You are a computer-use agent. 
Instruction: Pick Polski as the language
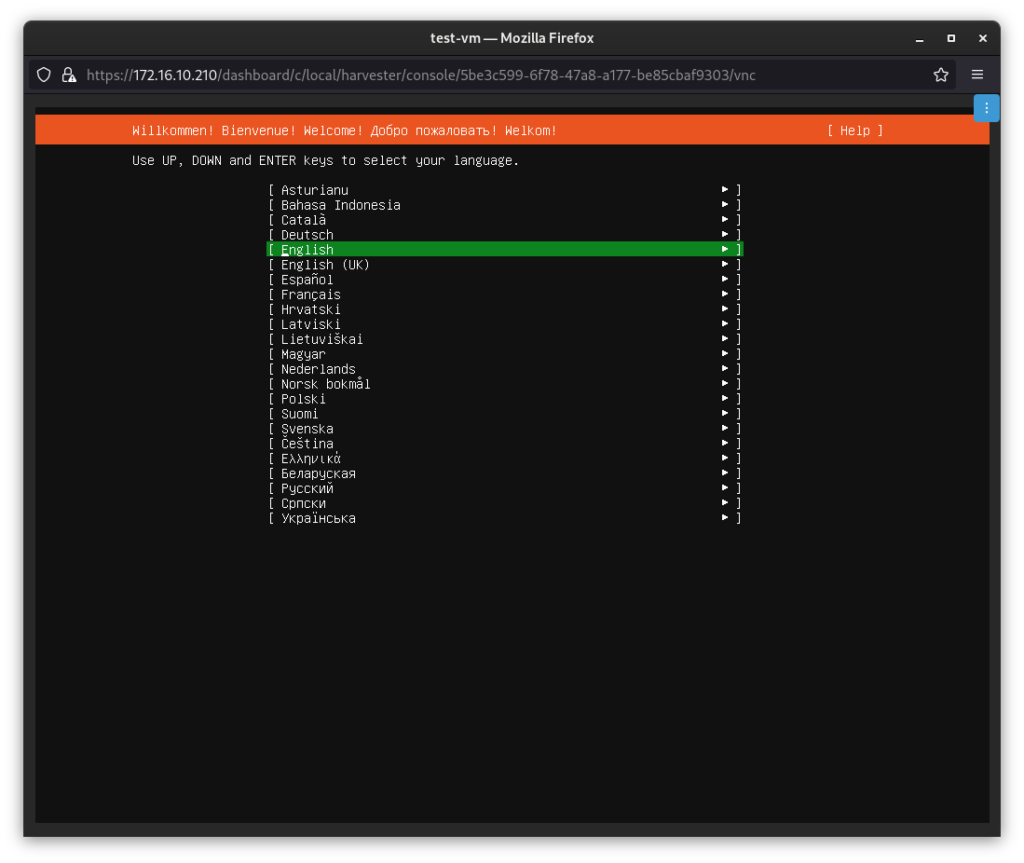[x=504, y=399]
